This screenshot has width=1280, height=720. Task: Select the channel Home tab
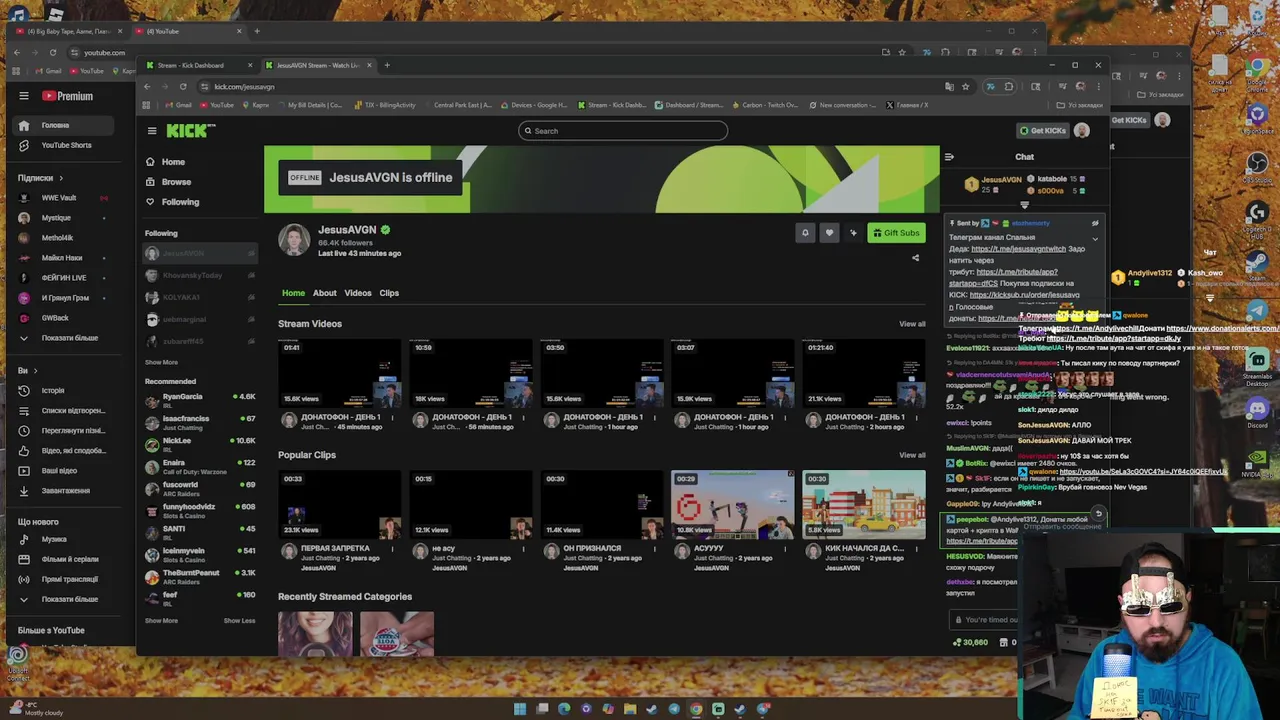(x=293, y=293)
